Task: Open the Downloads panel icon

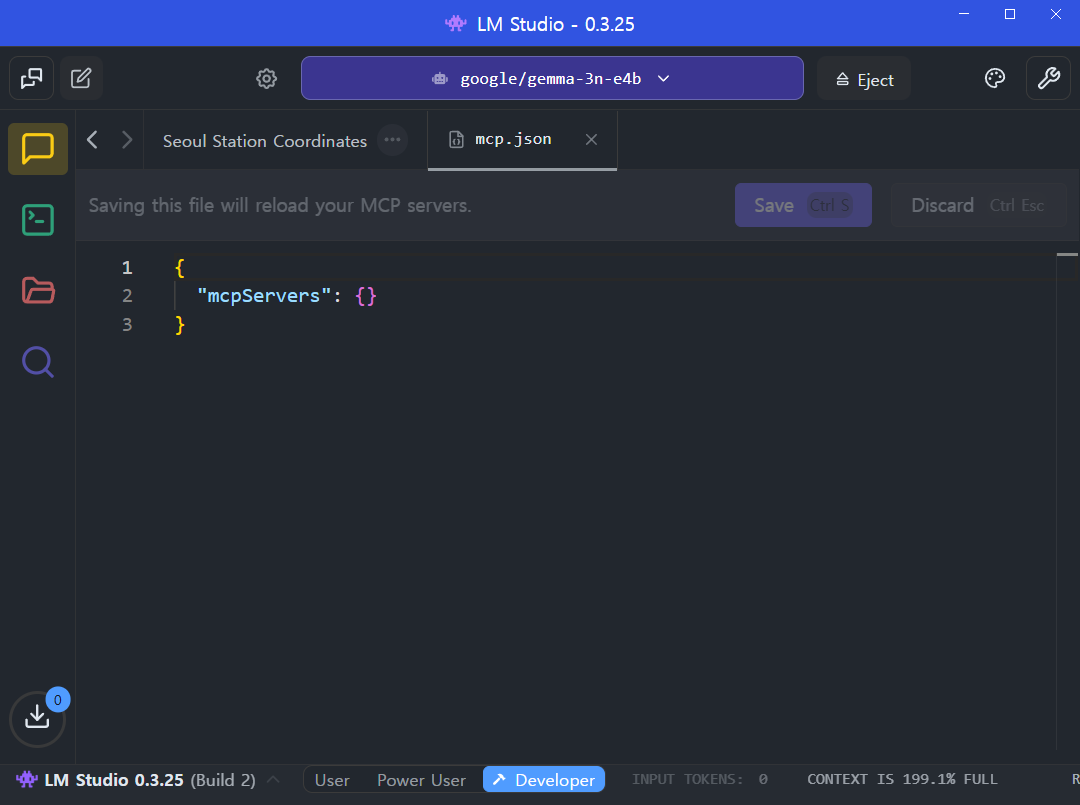Action: 37,717
